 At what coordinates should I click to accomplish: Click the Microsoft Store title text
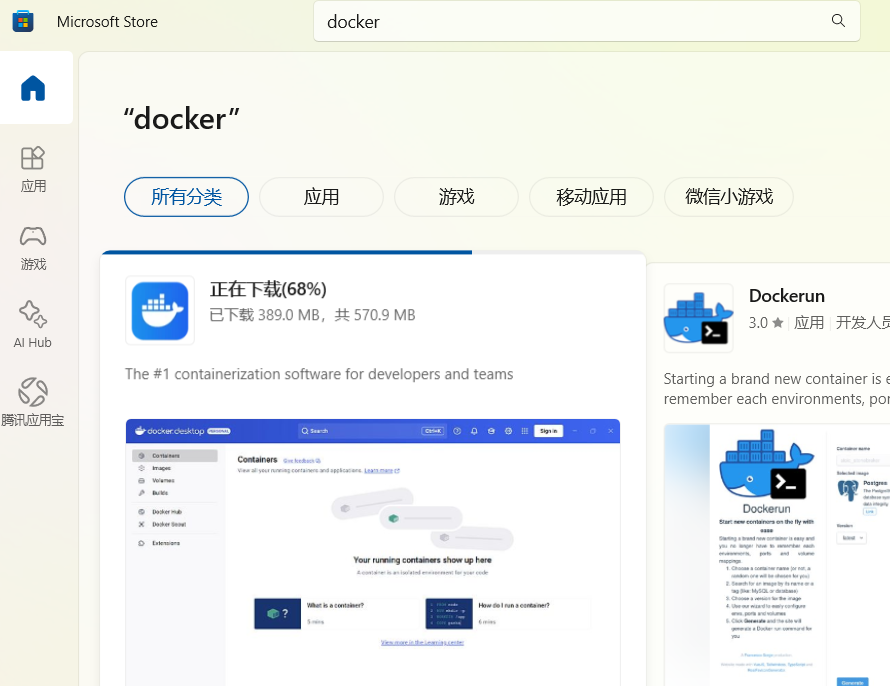107,22
